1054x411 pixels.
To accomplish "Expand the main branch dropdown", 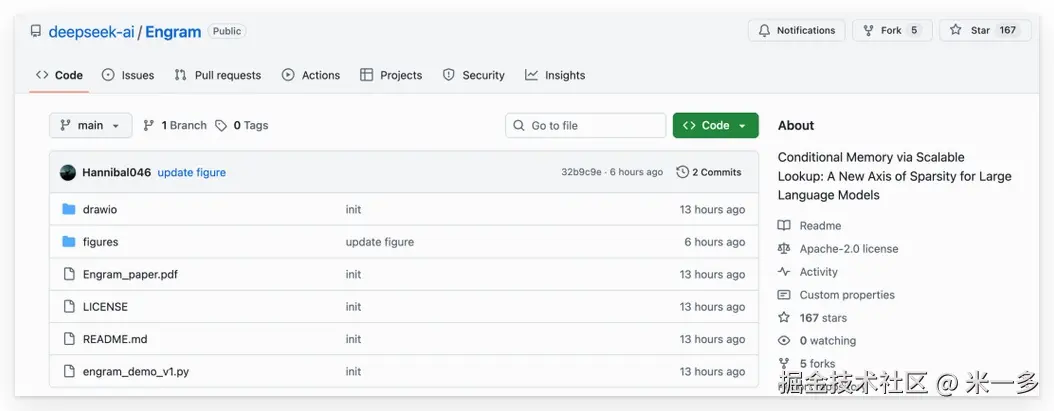I will (91, 125).
